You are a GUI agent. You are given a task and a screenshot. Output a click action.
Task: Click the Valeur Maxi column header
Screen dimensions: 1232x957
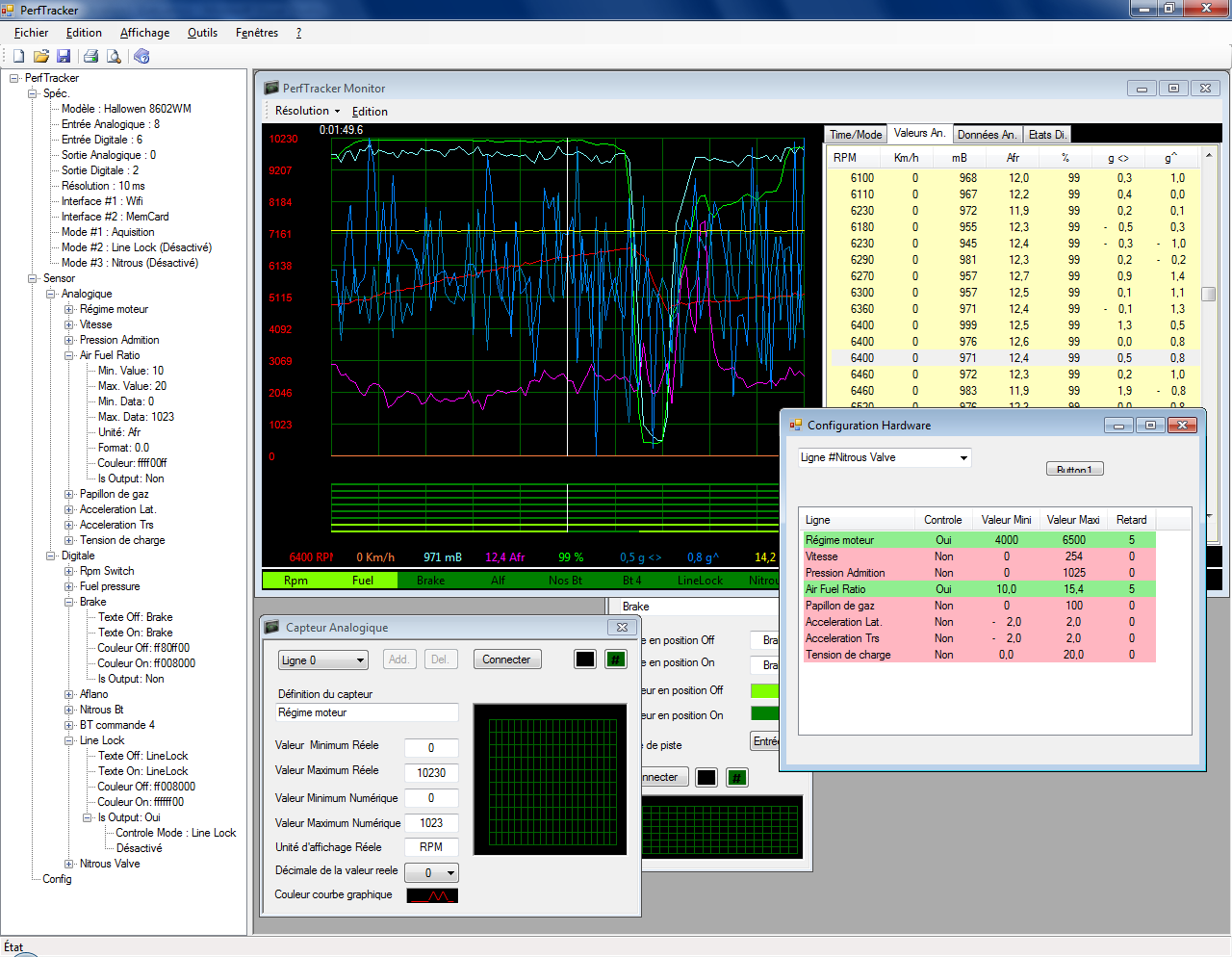(1073, 520)
